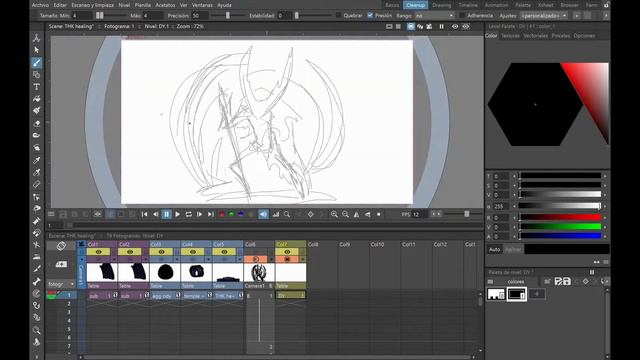The height and width of the screenshot is (360, 640).
Task: Click the Tamaño Mín input field
Action: 82,16
